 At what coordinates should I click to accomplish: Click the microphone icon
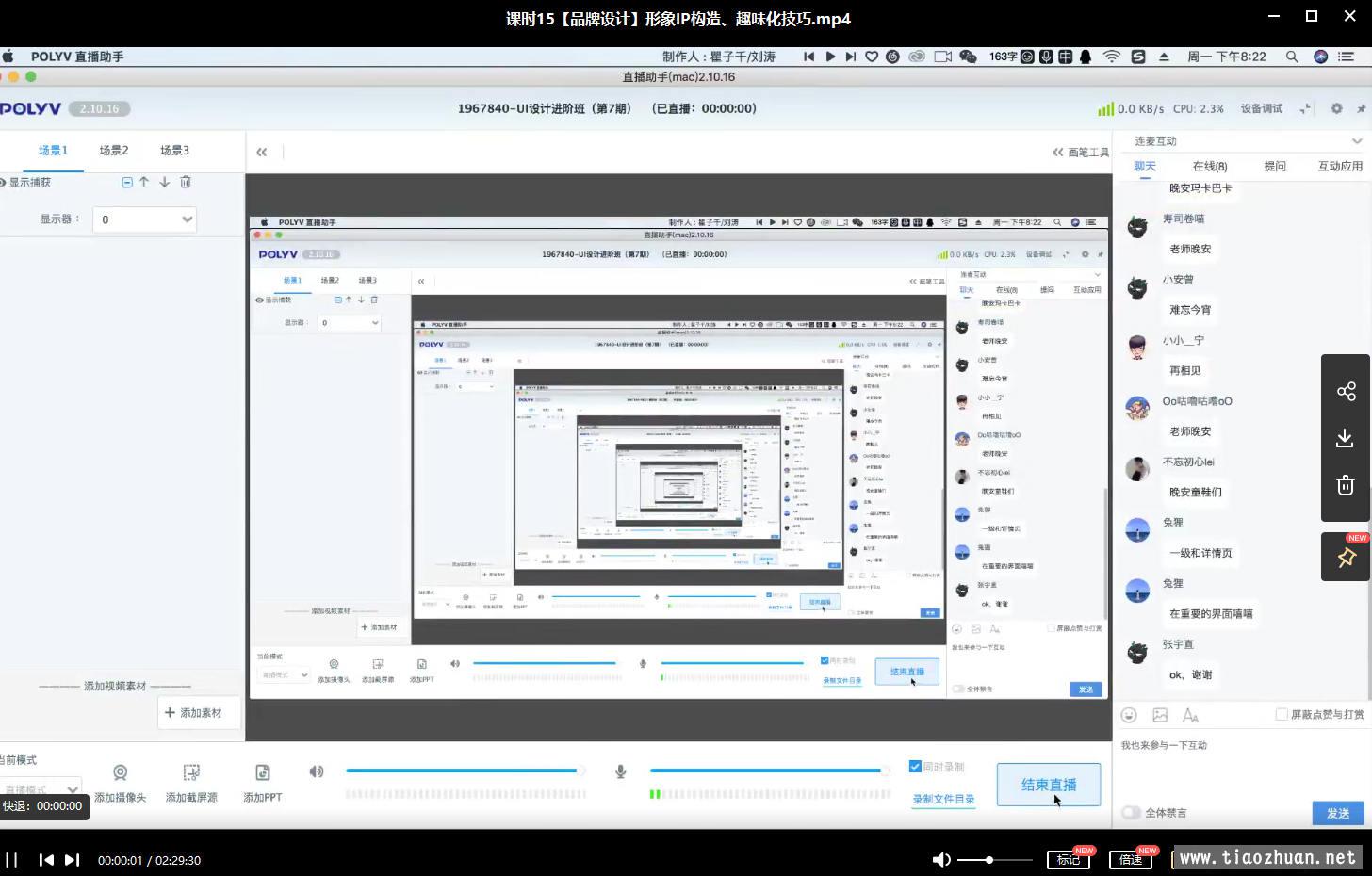[621, 771]
